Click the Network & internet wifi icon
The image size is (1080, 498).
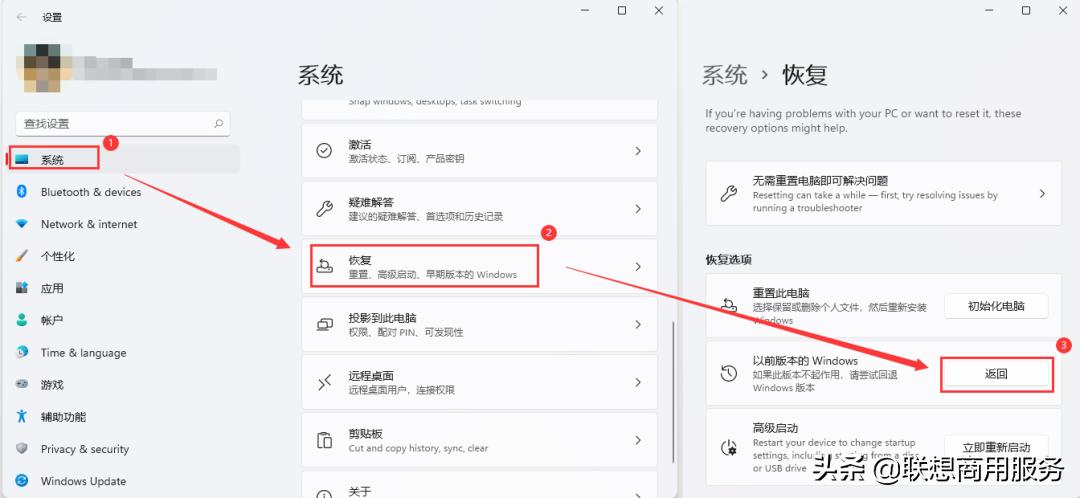point(22,224)
